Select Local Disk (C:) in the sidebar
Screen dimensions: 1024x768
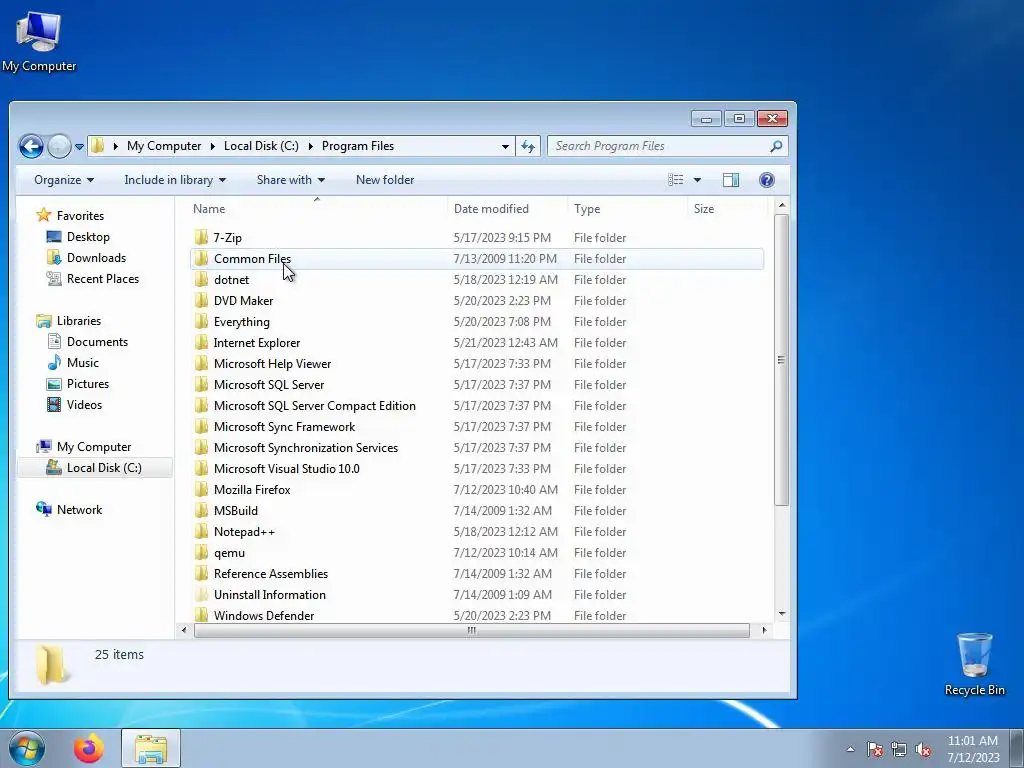[104, 468]
